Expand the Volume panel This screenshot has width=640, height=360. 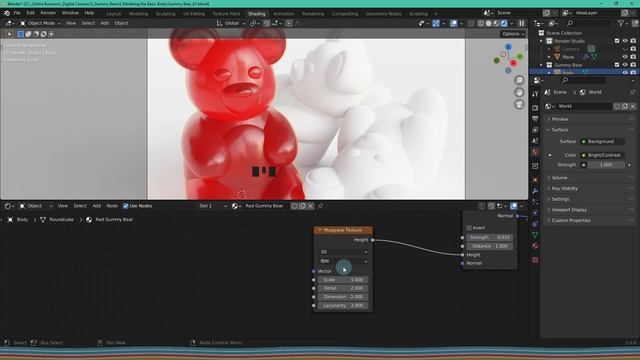click(x=559, y=178)
